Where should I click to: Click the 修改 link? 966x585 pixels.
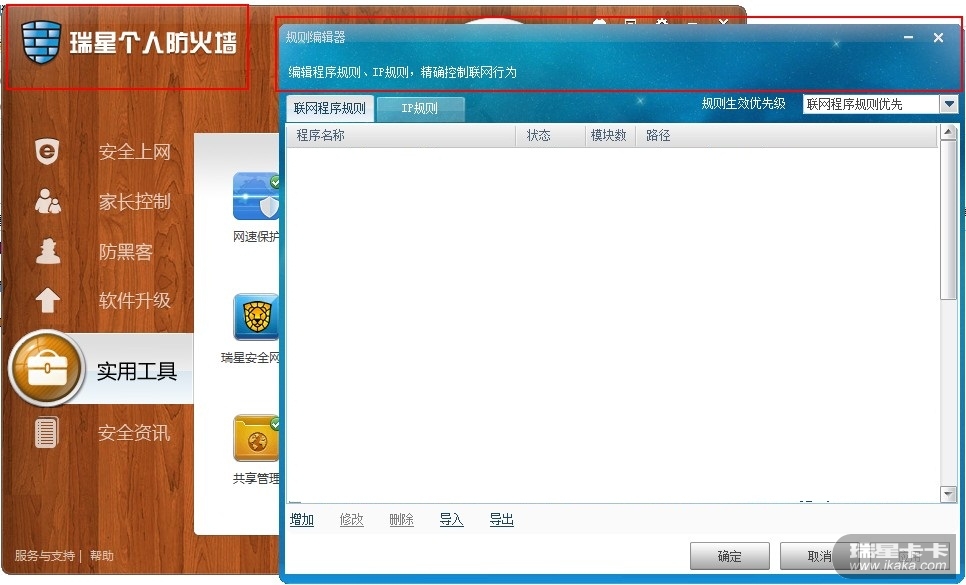(352, 520)
